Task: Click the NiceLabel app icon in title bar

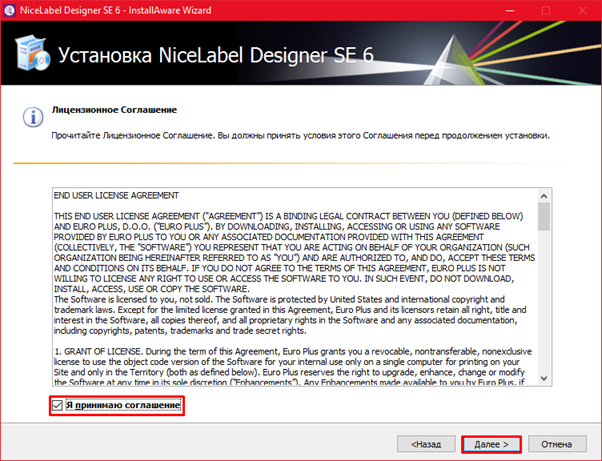Action: (x=9, y=10)
